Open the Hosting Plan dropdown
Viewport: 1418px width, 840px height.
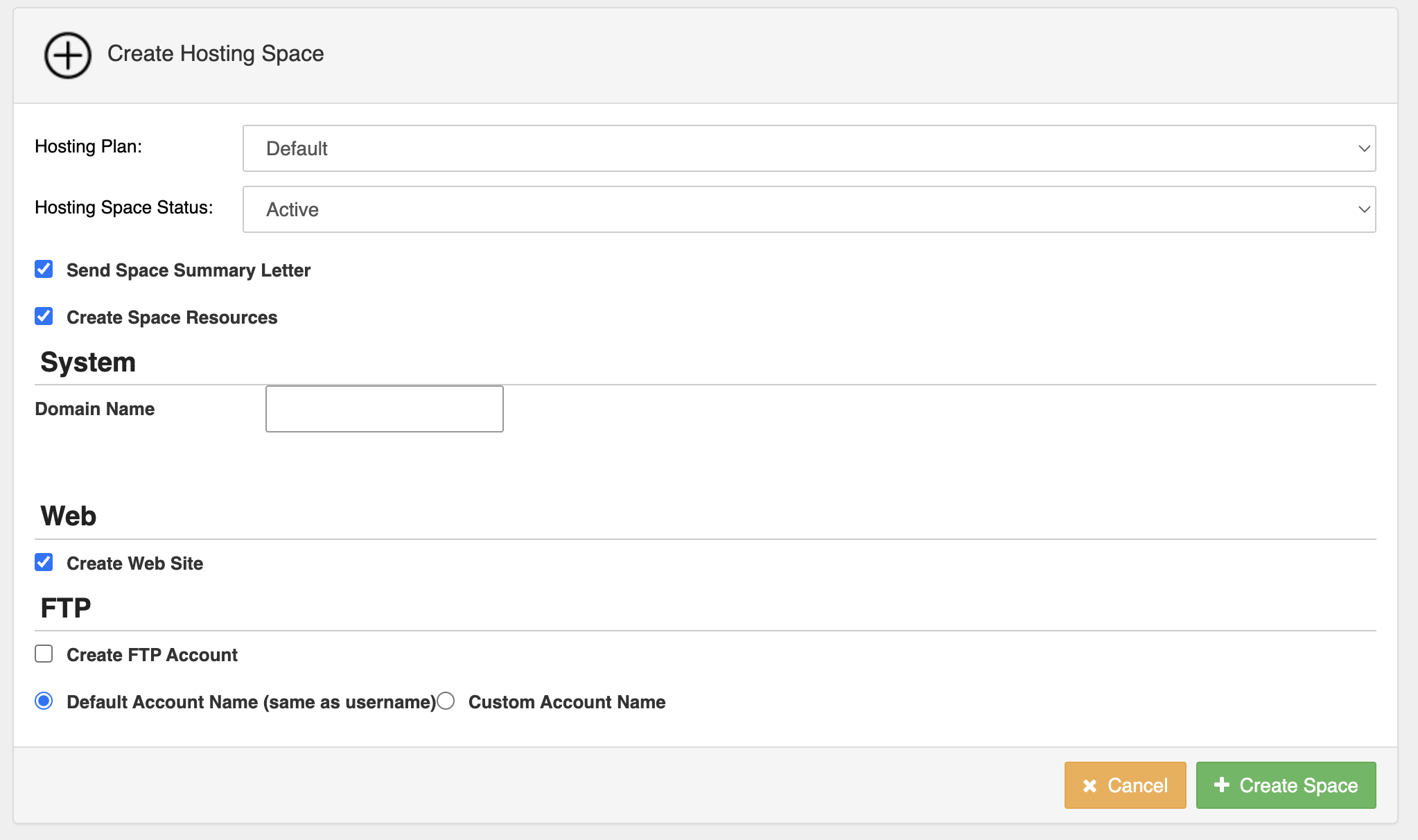point(808,148)
